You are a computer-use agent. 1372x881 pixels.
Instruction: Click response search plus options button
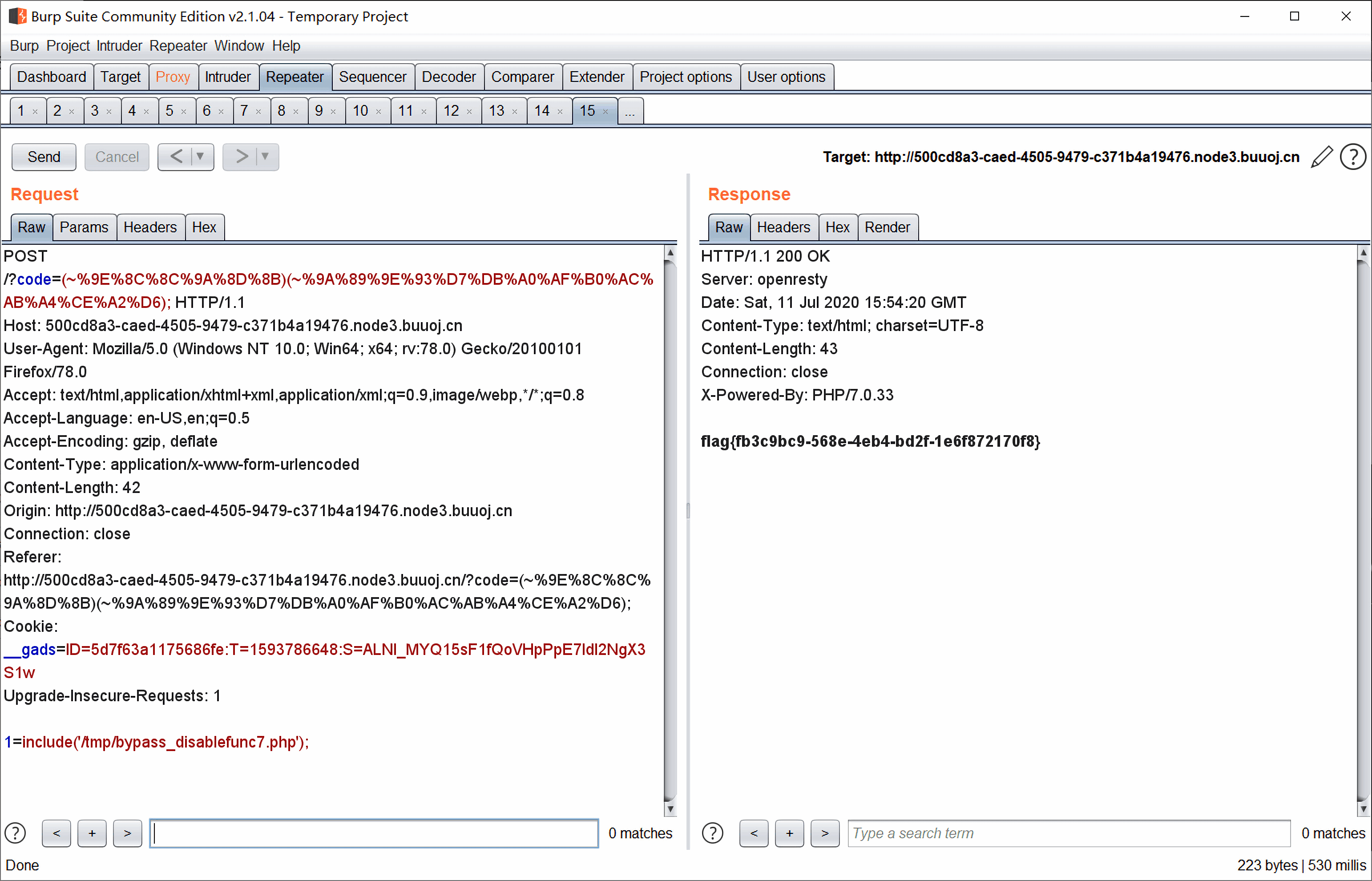[789, 833]
